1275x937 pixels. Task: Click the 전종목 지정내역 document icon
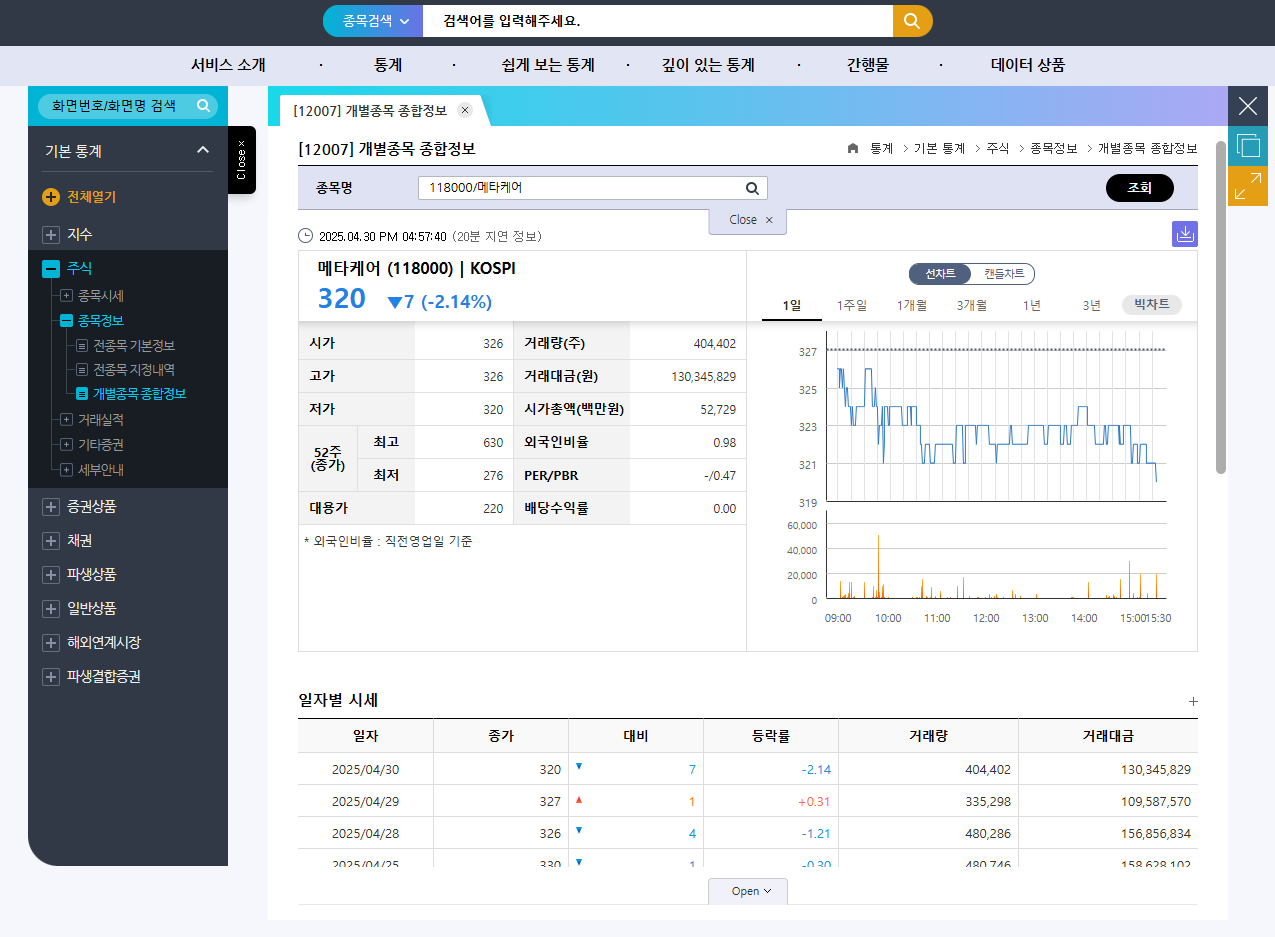click(x=83, y=370)
